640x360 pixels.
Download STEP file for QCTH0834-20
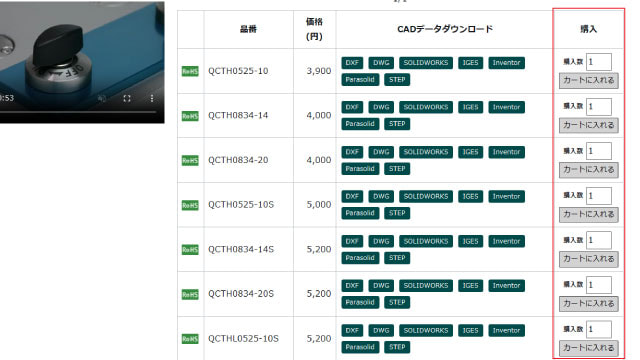click(x=397, y=169)
